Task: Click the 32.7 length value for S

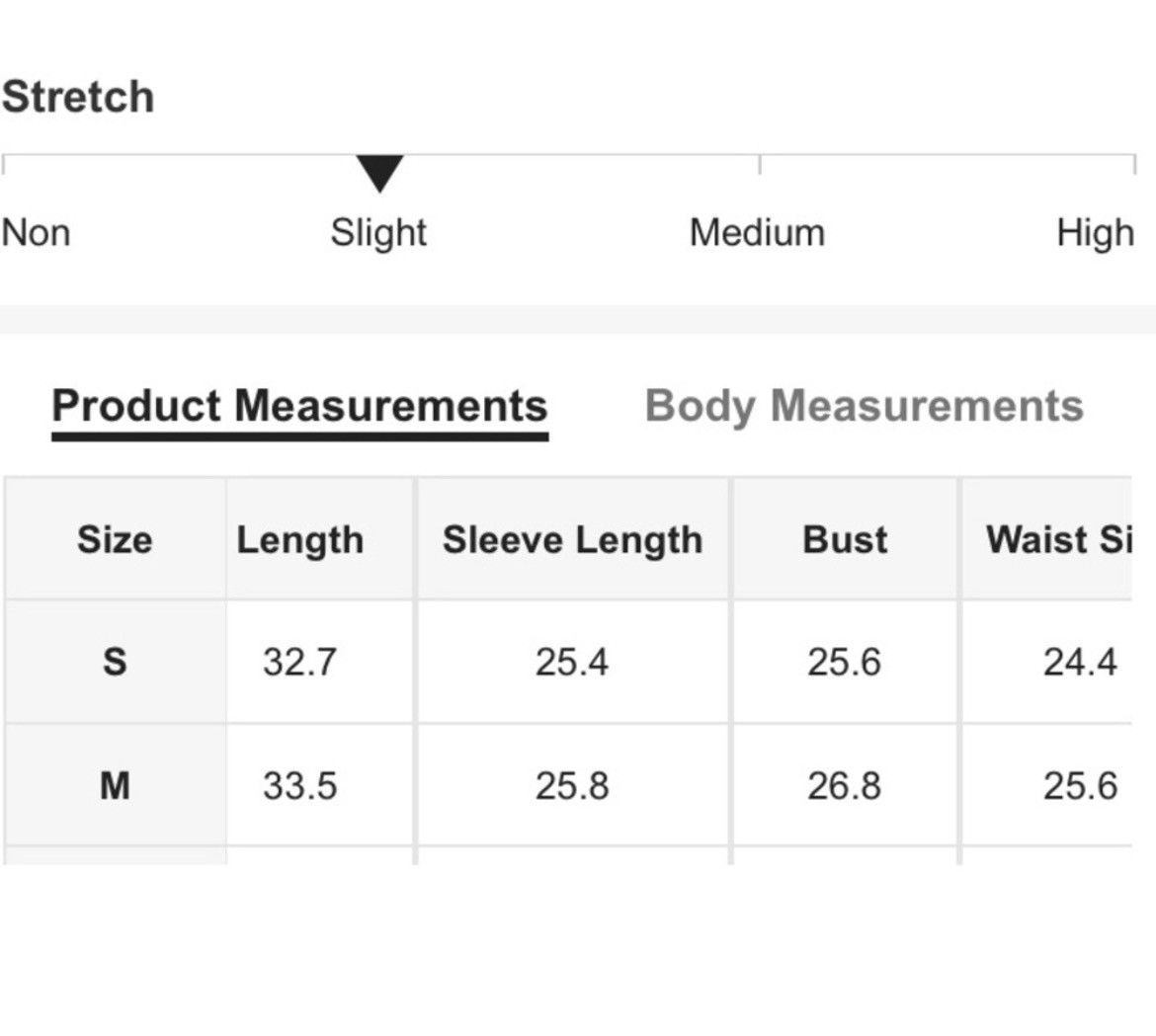Action: [x=300, y=662]
